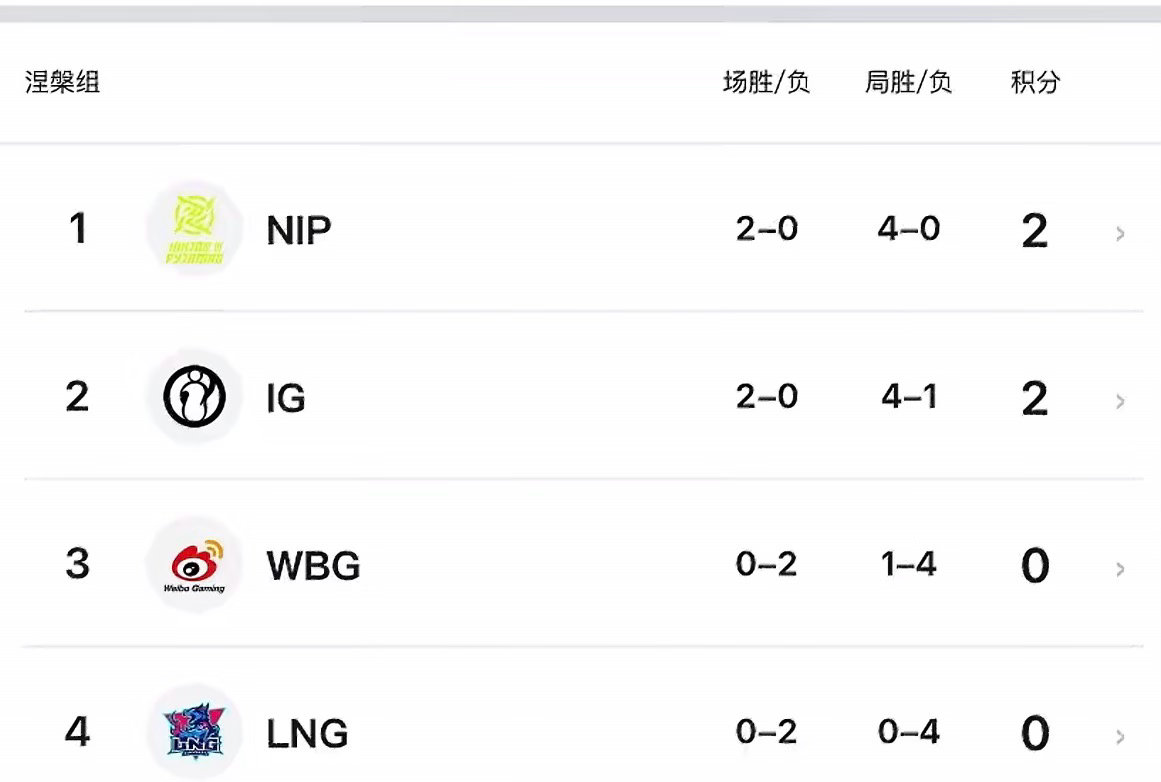Open the NIP team name
Screen dimensions: 1161x782
coord(298,230)
